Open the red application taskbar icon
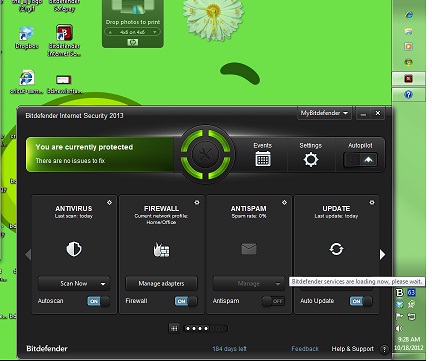This screenshot has width=432, height=361. point(408,79)
